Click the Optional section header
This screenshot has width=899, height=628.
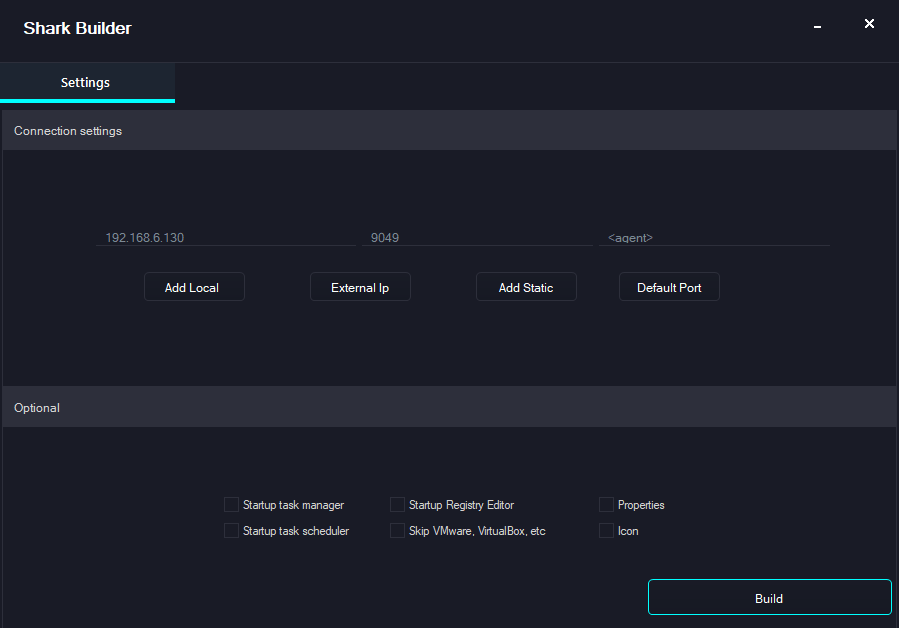coord(37,407)
